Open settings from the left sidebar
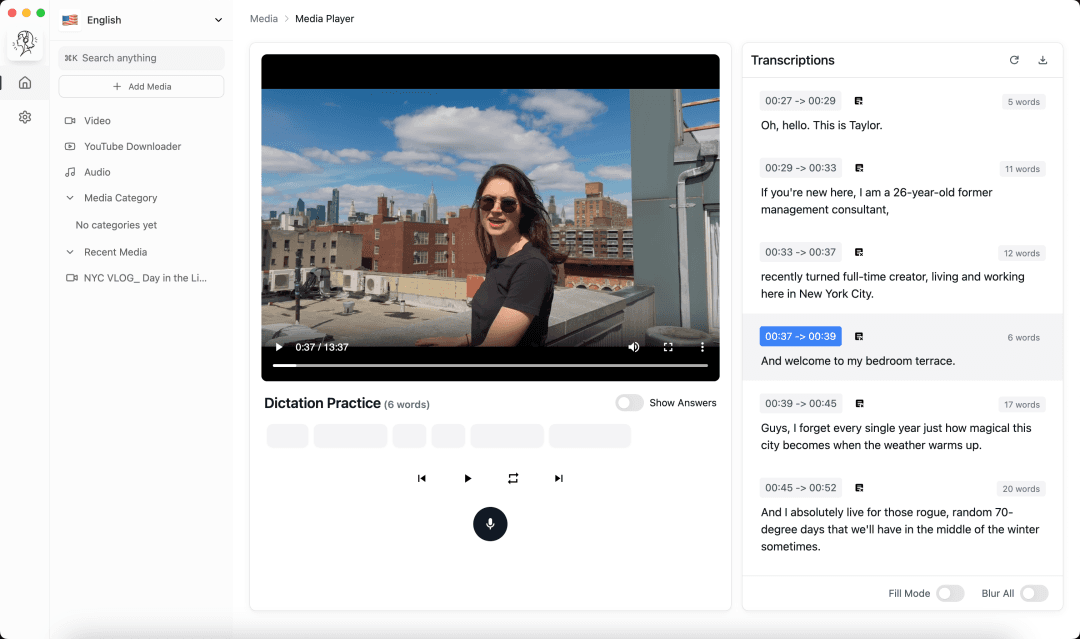Image resolution: width=1080 pixels, height=639 pixels. coord(25,117)
